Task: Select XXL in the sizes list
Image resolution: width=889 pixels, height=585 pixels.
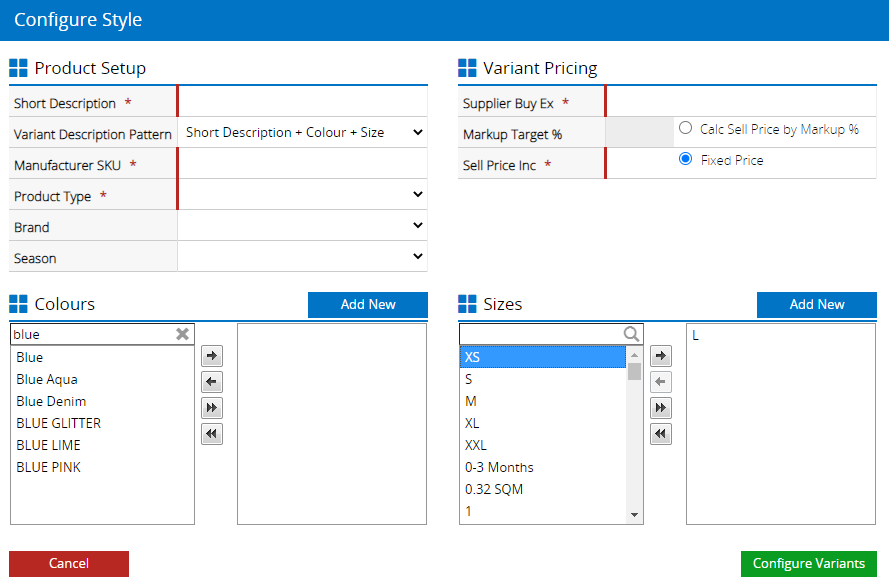Action: (x=543, y=446)
